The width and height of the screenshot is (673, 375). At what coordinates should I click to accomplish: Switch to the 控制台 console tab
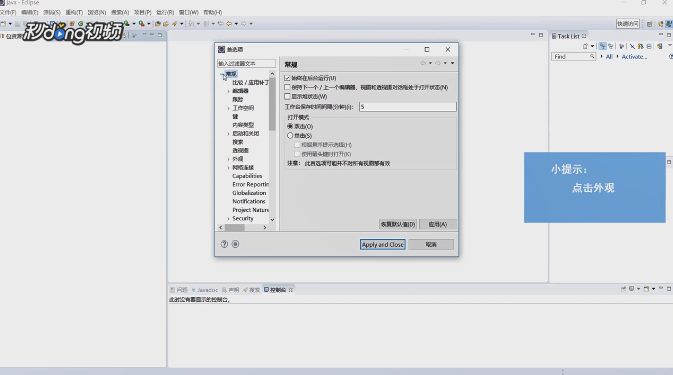pyautogui.click(x=278, y=290)
